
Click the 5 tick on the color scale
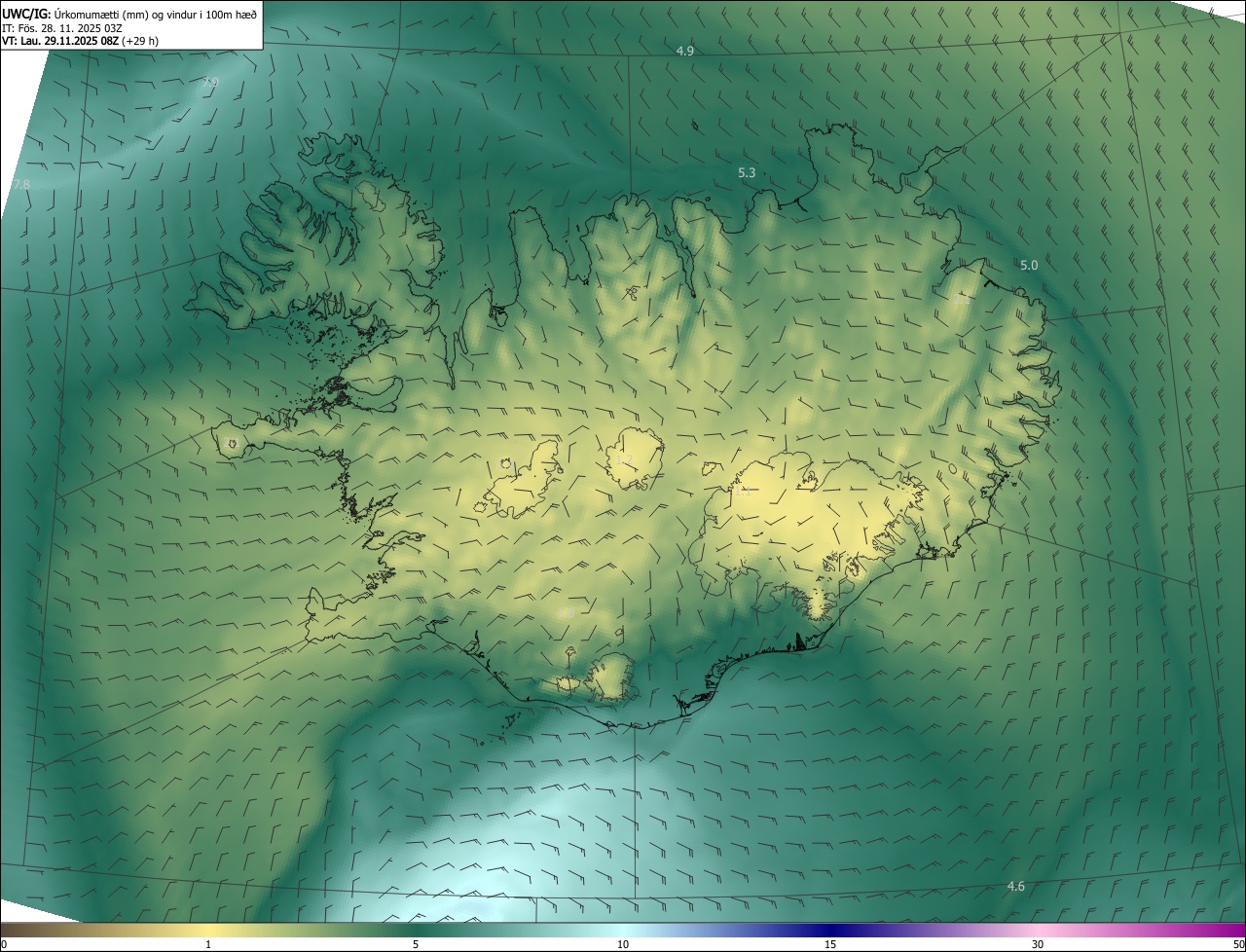point(416,944)
